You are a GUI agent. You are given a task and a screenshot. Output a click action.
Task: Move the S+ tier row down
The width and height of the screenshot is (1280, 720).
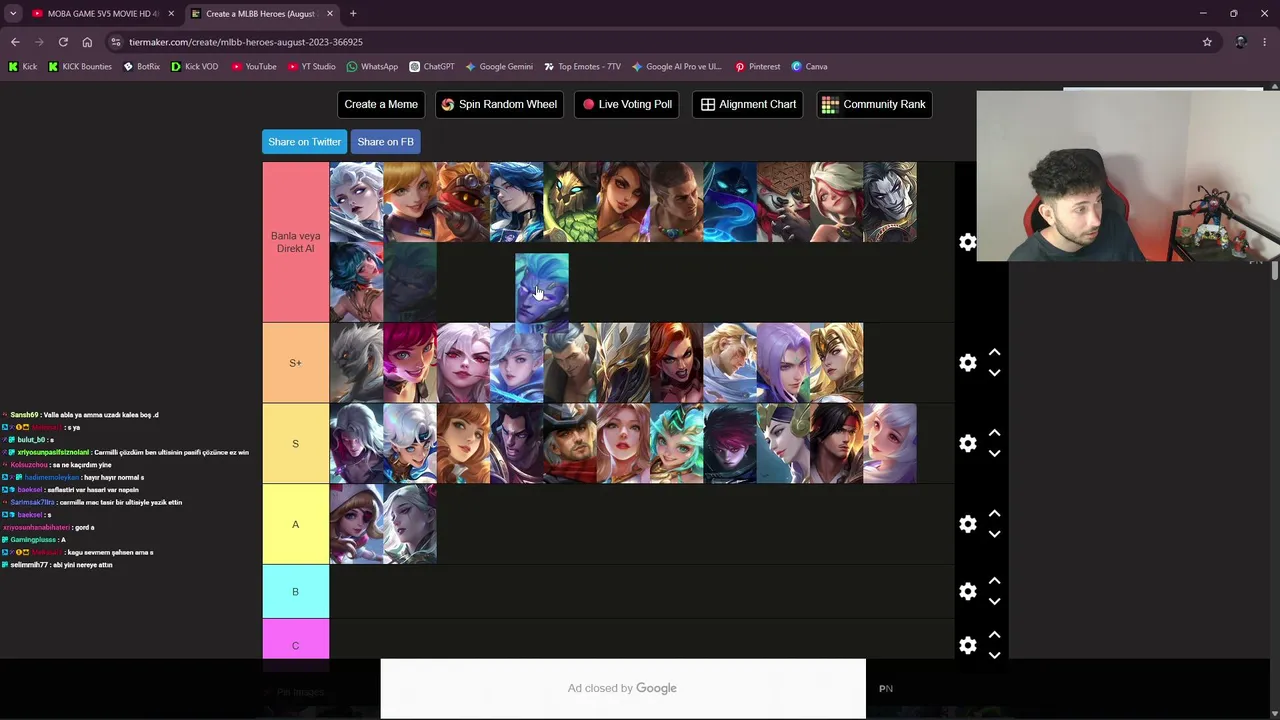pos(994,373)
